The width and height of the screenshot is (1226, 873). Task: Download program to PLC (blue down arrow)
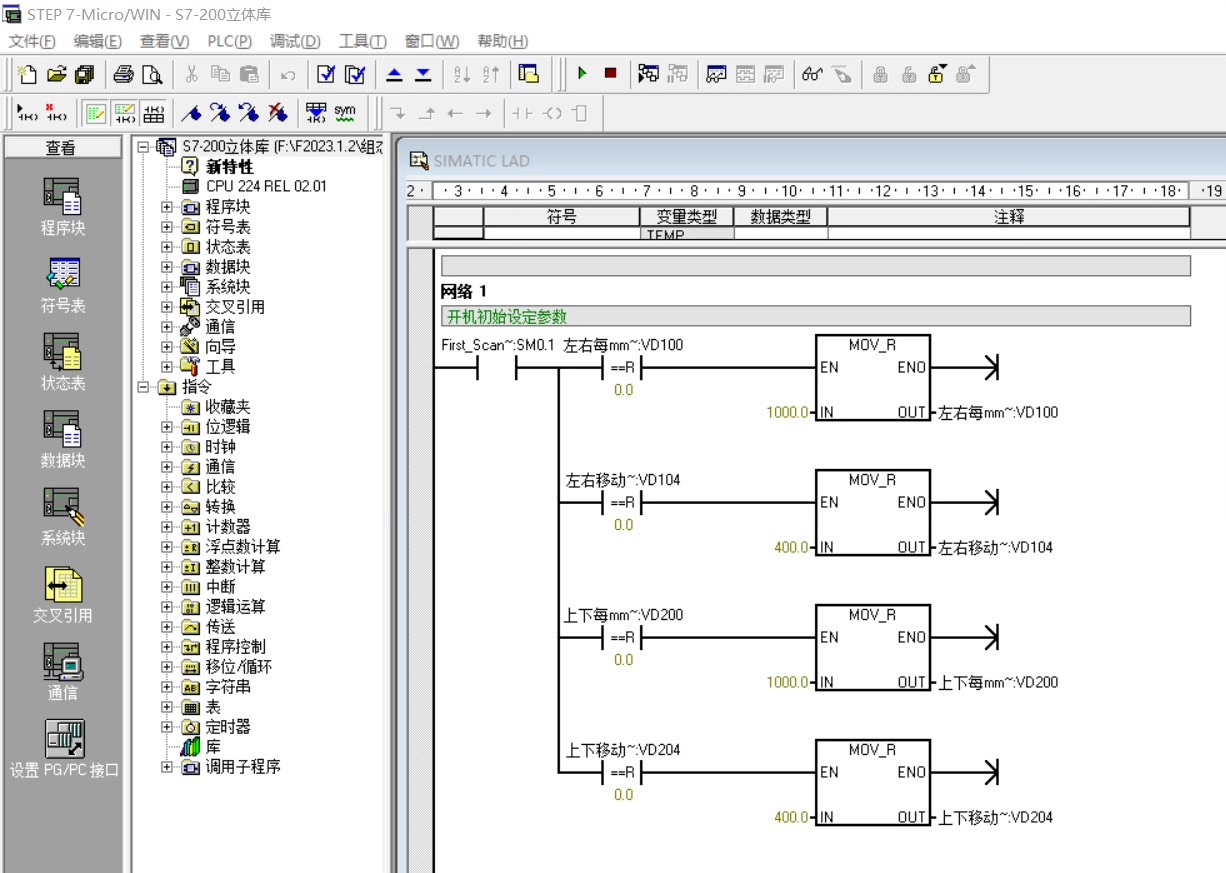[423, 74]
